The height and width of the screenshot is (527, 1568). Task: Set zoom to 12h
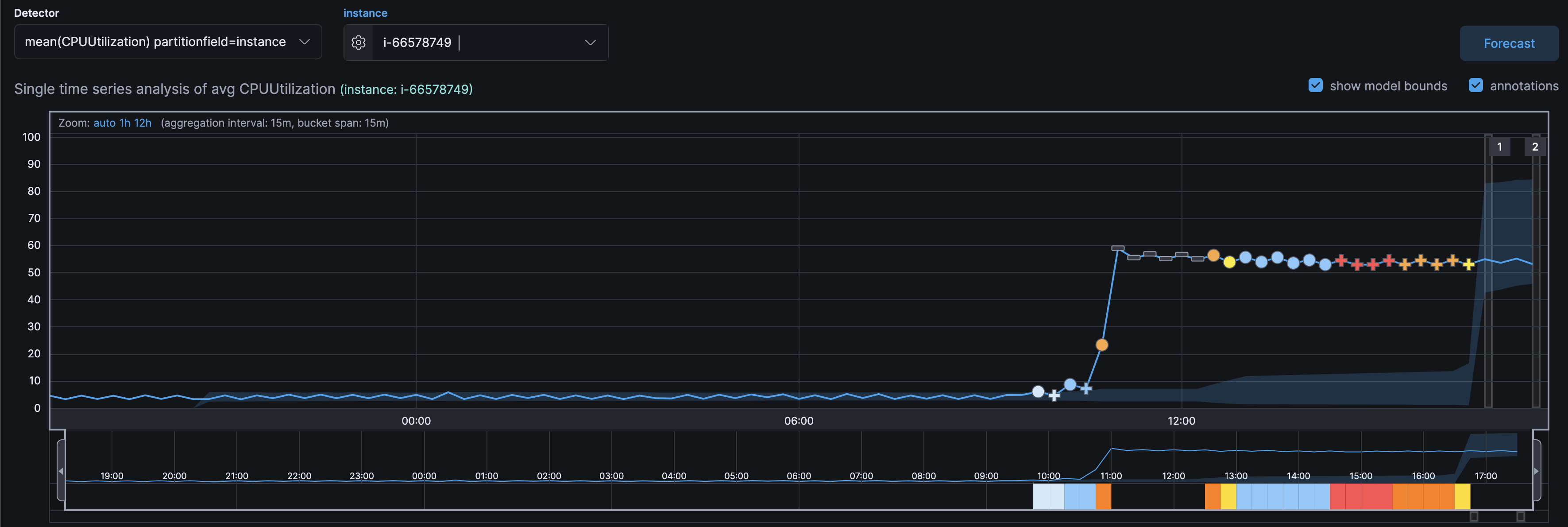(x=143, y=123)
